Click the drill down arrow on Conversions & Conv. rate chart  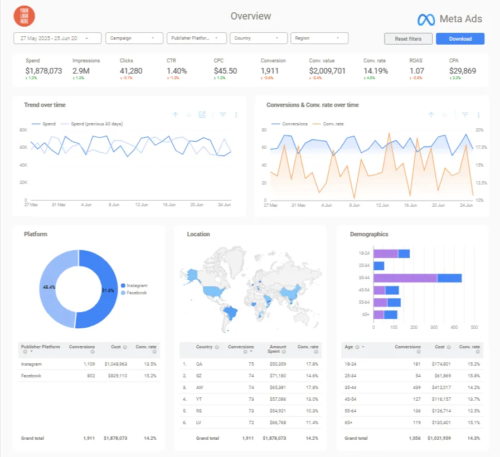point(445,115)
